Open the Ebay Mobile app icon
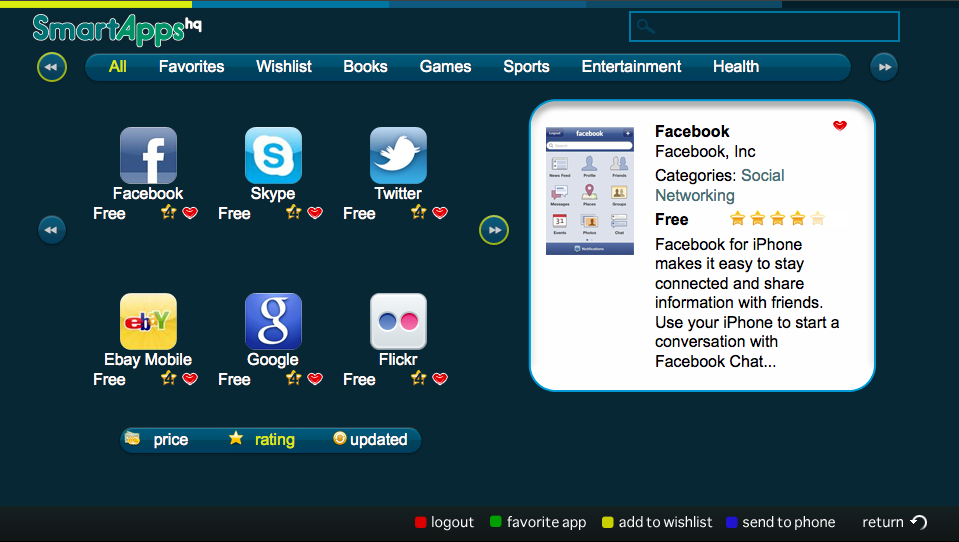 [148, 321]
